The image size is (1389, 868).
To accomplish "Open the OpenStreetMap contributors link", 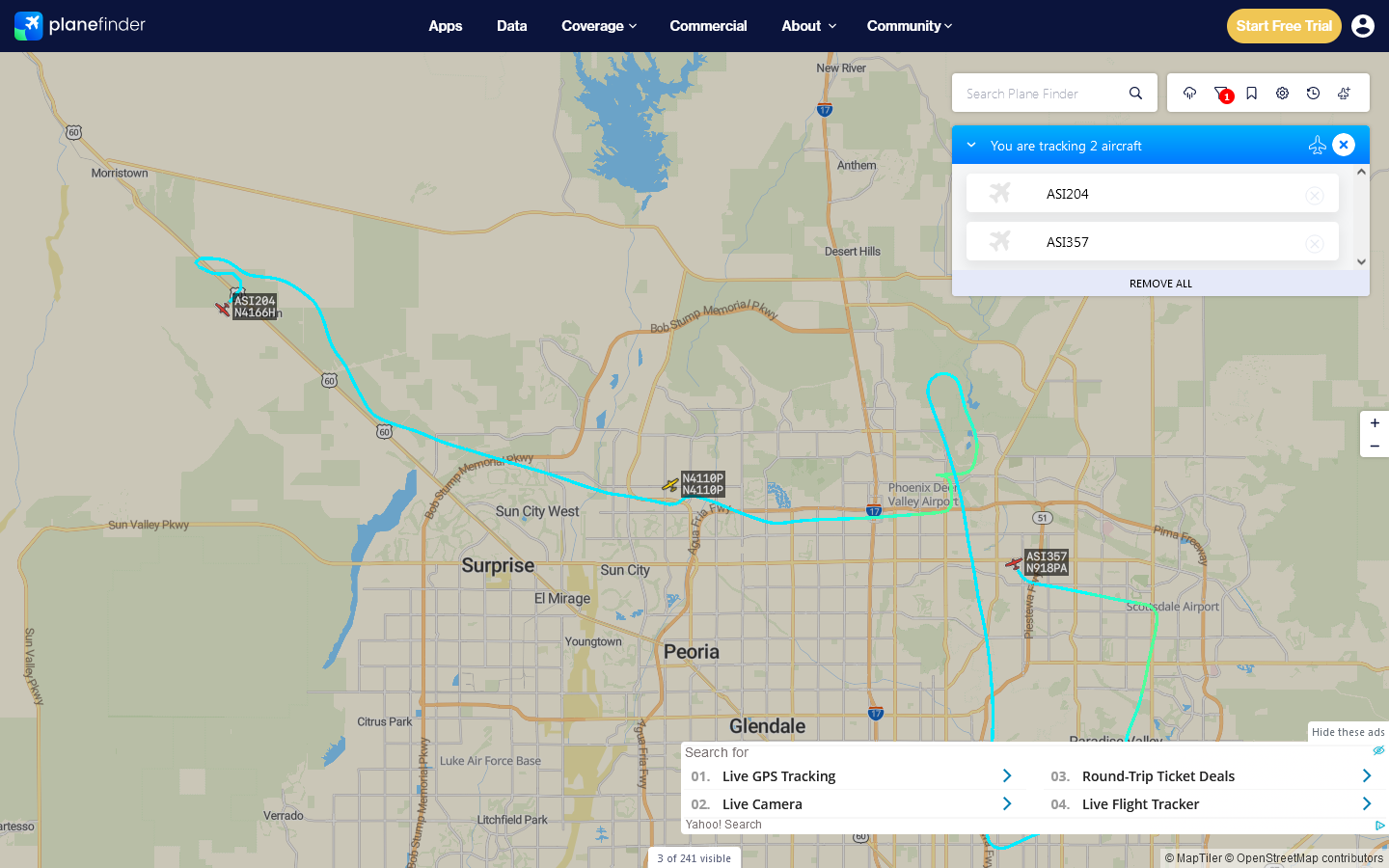I will [x=1304, y=858].
